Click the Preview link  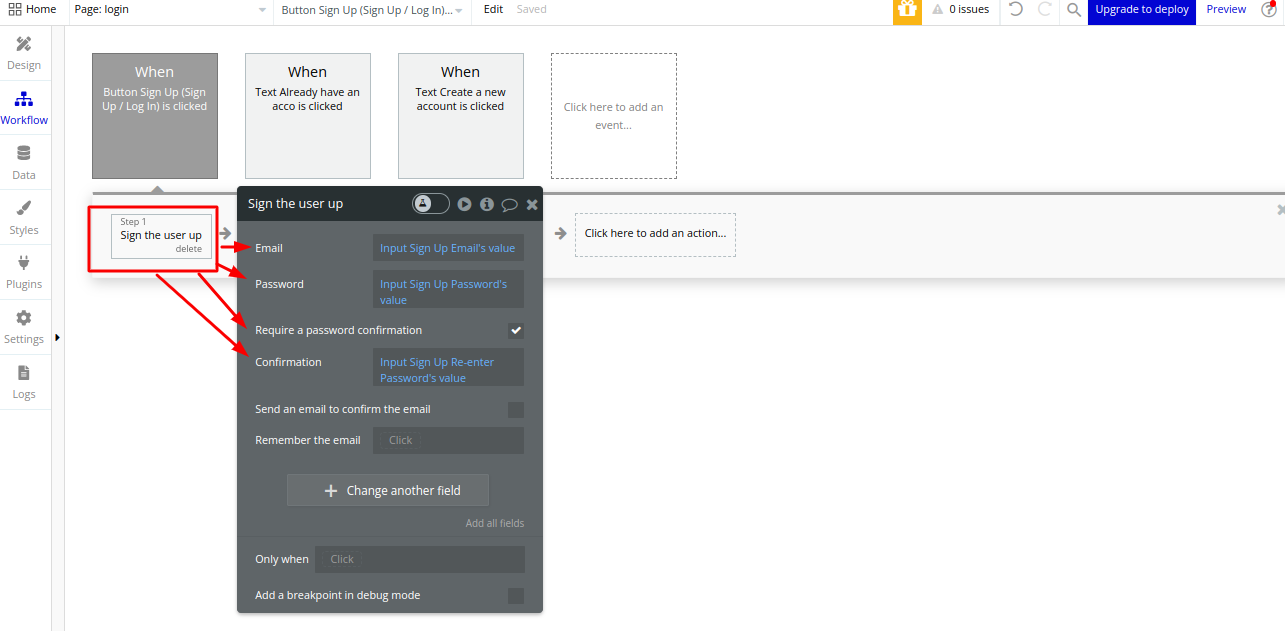[1226, 9]
